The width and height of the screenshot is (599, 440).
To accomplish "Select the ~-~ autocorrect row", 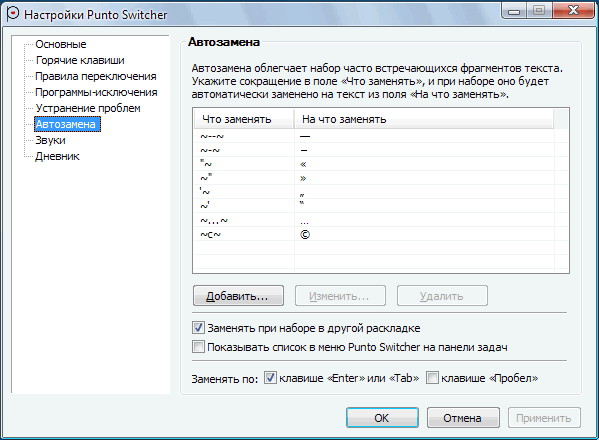I will point(373,150).
